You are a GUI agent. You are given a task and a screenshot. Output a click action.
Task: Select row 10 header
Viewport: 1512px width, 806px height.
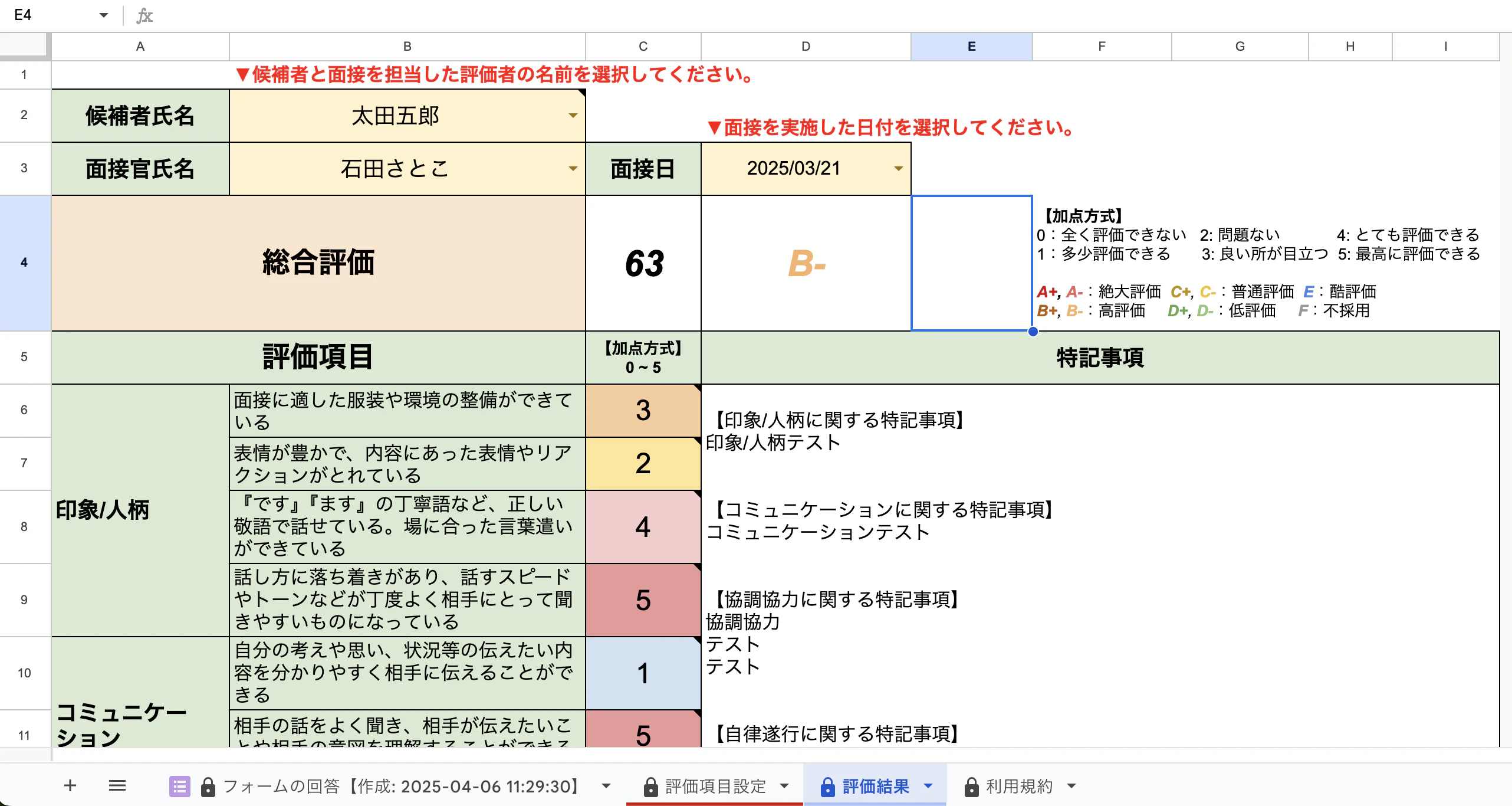[x=24, y=673]
